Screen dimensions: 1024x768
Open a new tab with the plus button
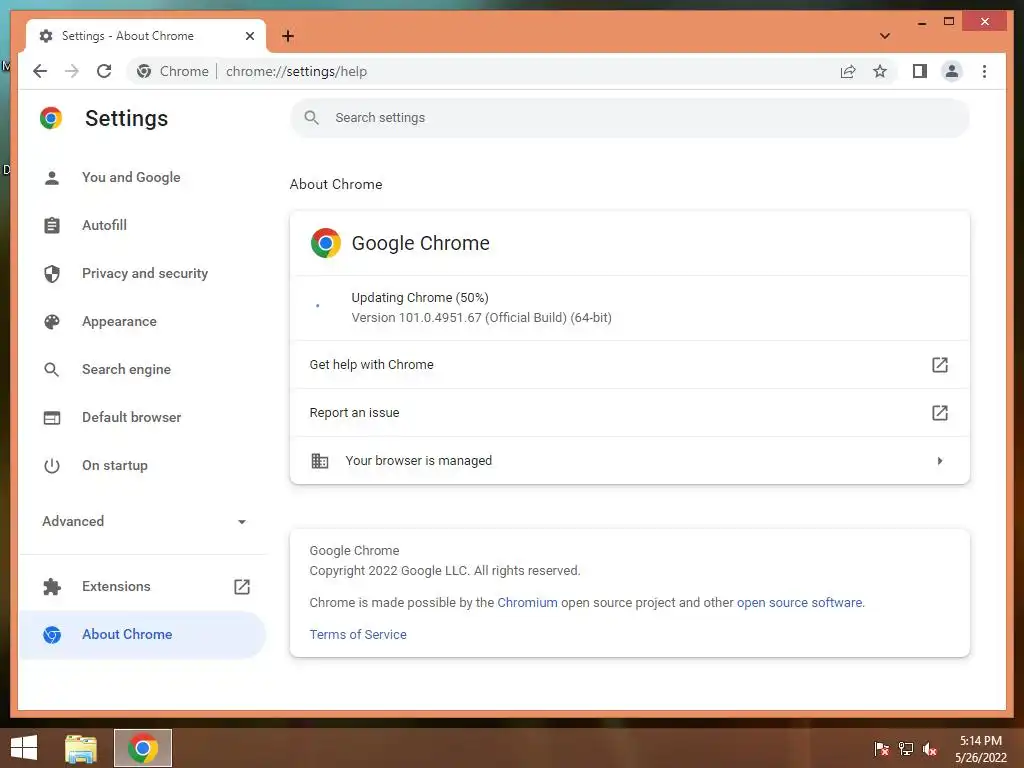[288, 36]
